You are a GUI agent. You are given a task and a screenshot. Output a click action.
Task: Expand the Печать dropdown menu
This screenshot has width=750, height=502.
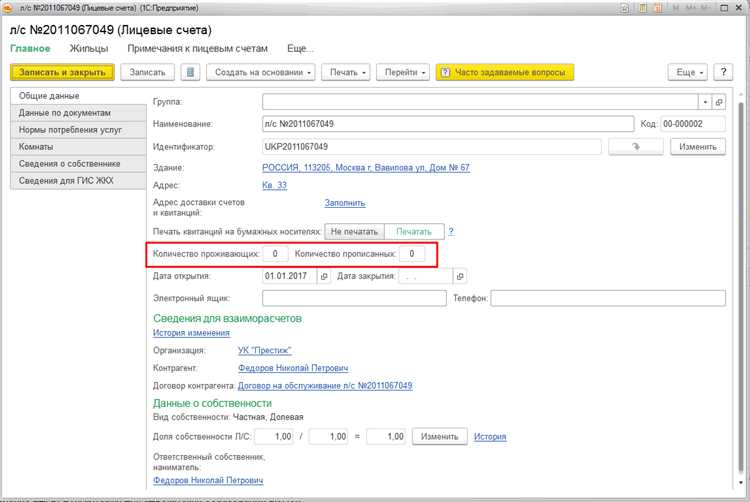coord(344,73)
